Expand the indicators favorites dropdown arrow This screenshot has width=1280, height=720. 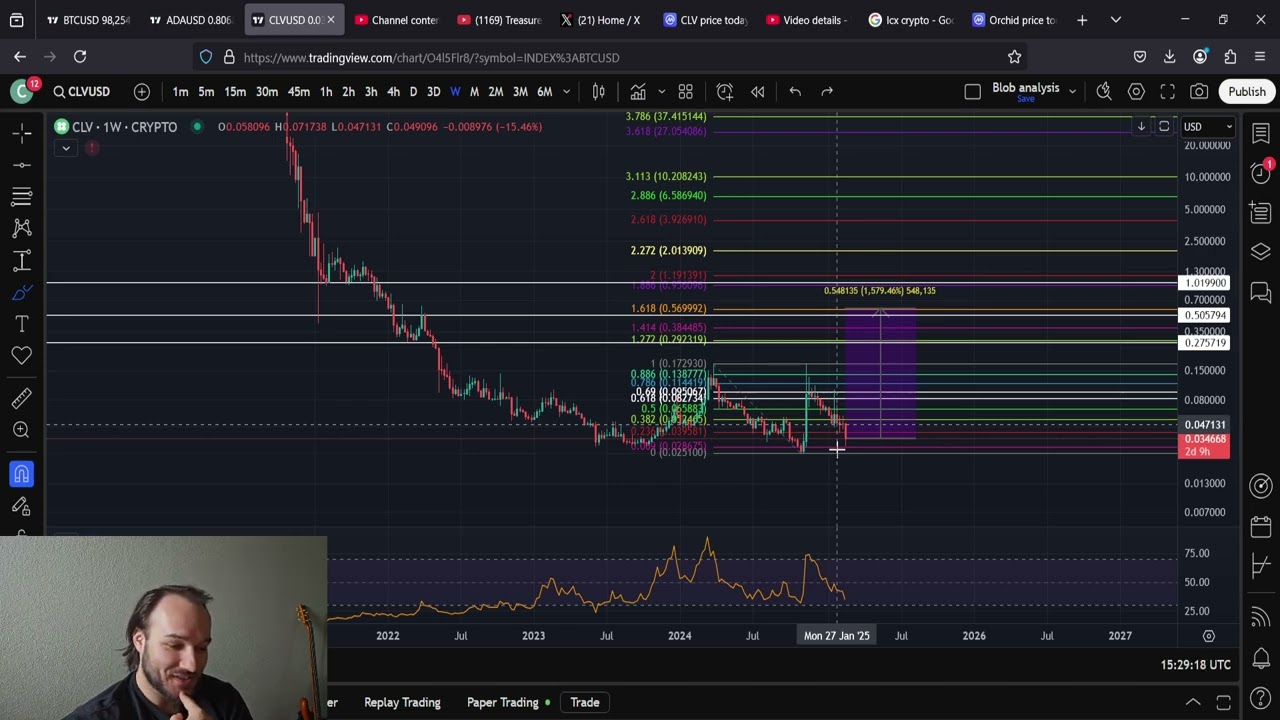661,92
